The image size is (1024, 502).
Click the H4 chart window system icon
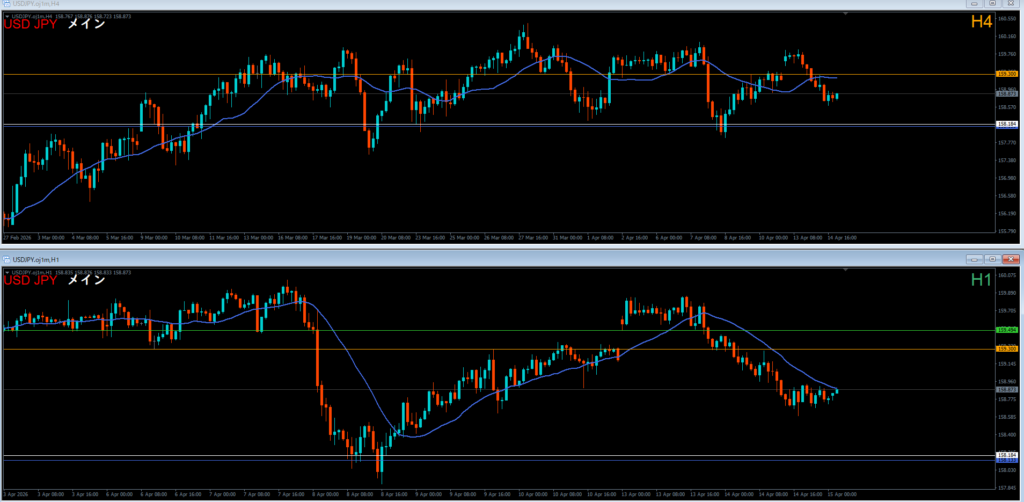6,5
